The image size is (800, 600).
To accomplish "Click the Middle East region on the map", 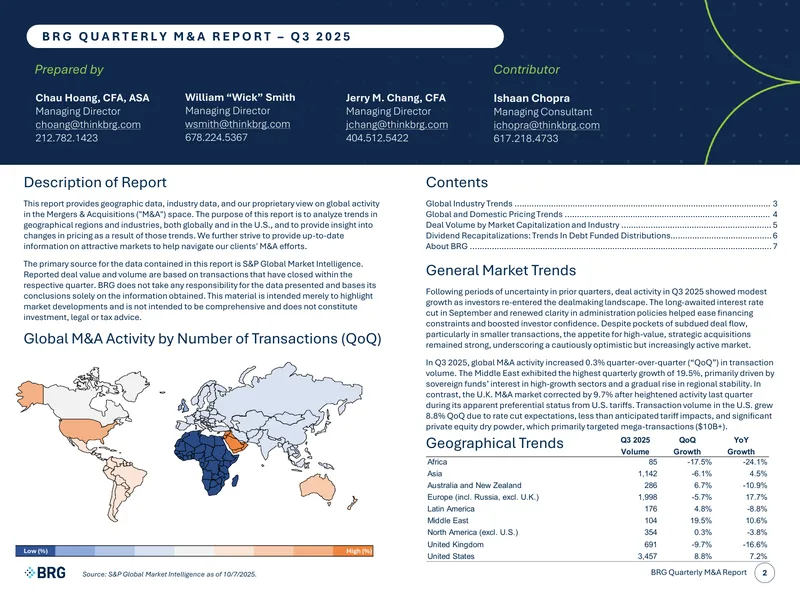I will click(236, 442).
